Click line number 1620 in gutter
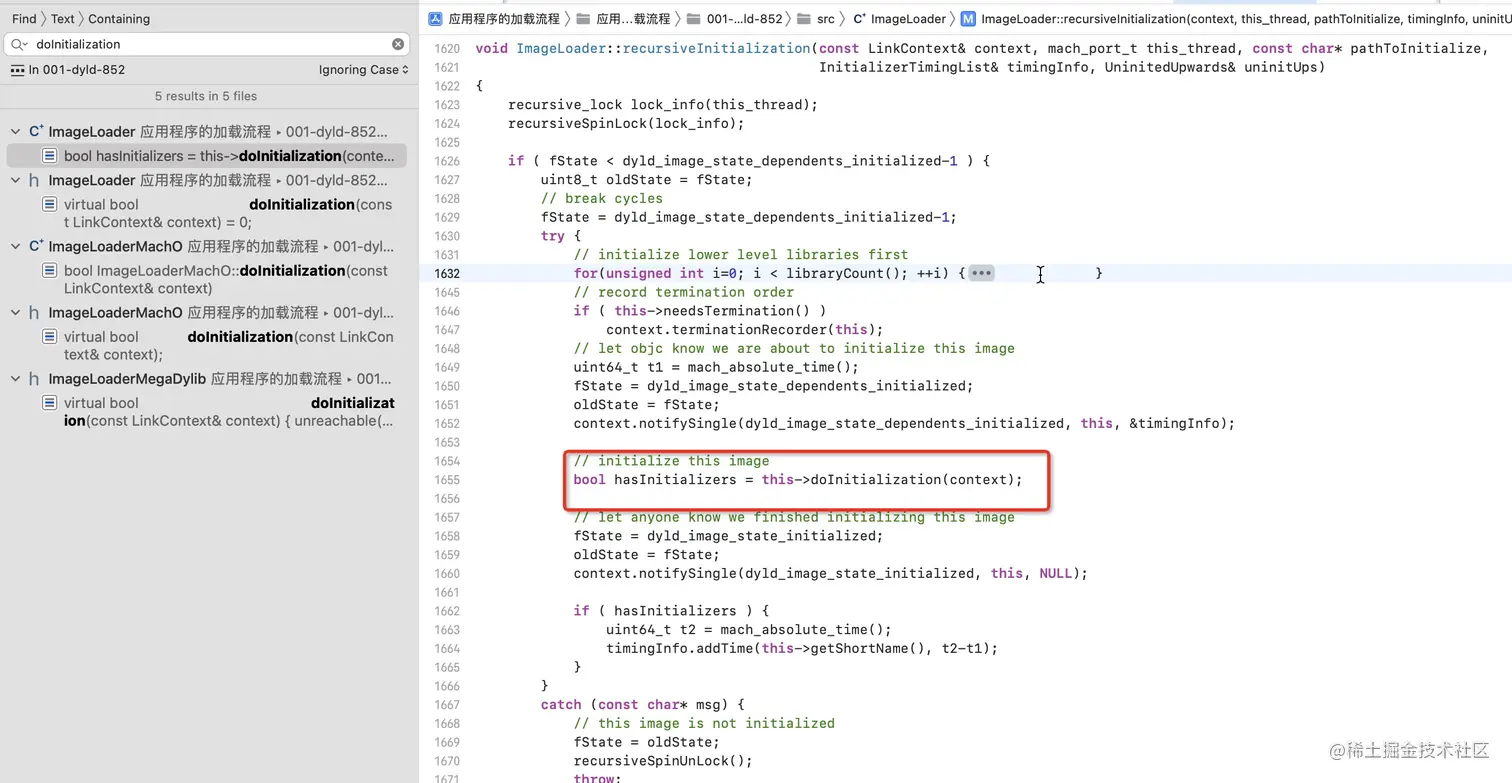 tap(447, 48)
